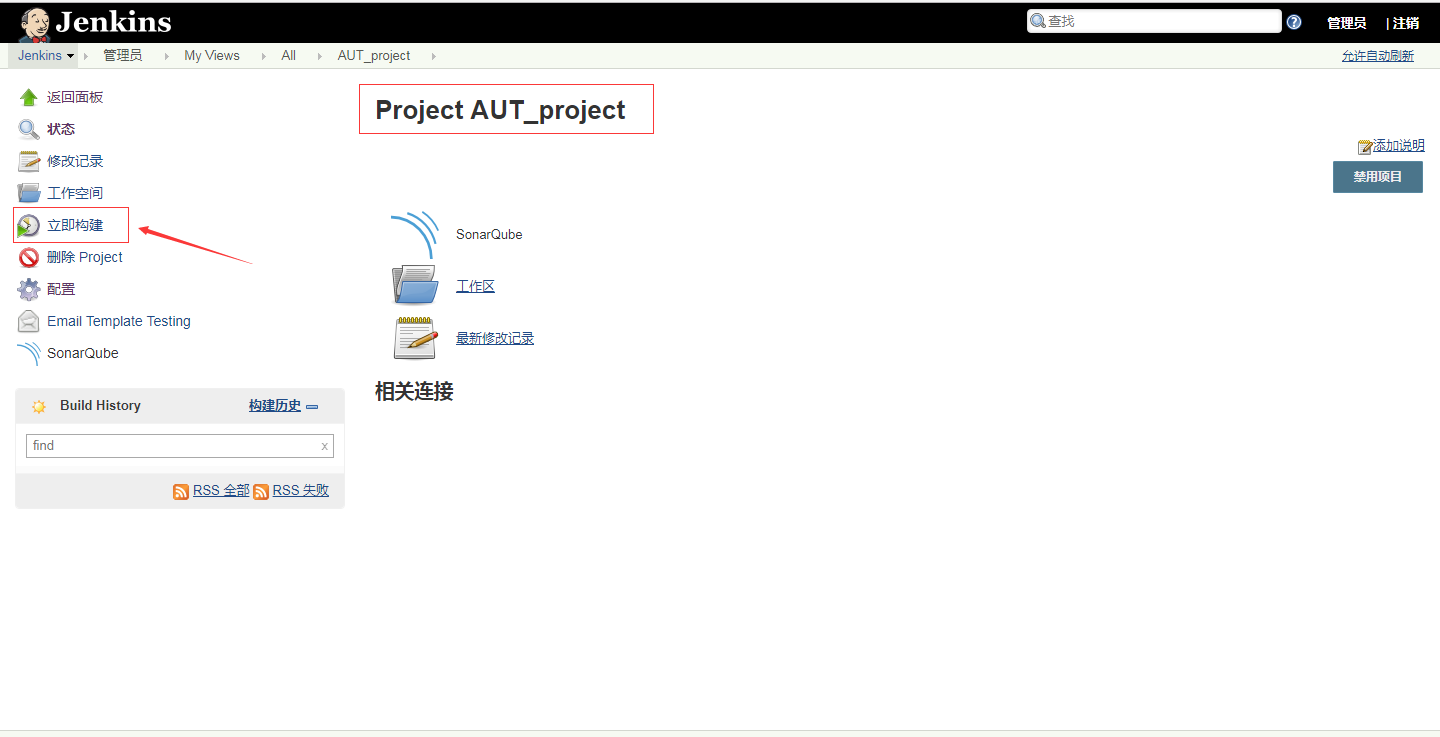1440x737 pixels.
Task: Open Email Template Testing link
Action: [119, 321]
